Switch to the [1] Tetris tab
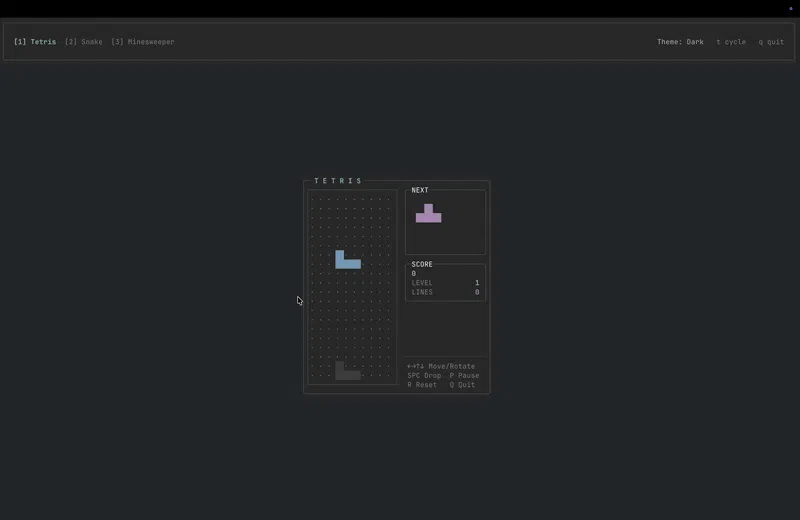This screenshot has height=520, width=800. [x=35, y=42]
